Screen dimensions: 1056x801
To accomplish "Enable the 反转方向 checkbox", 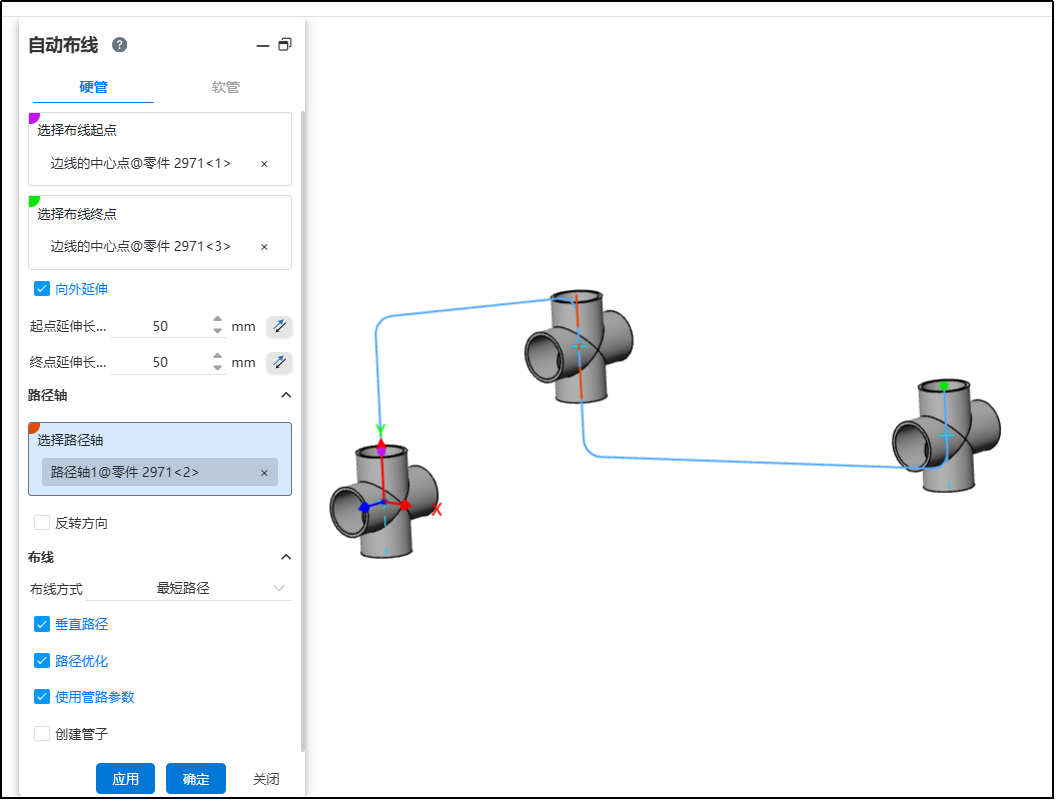I will click(42, 523).
